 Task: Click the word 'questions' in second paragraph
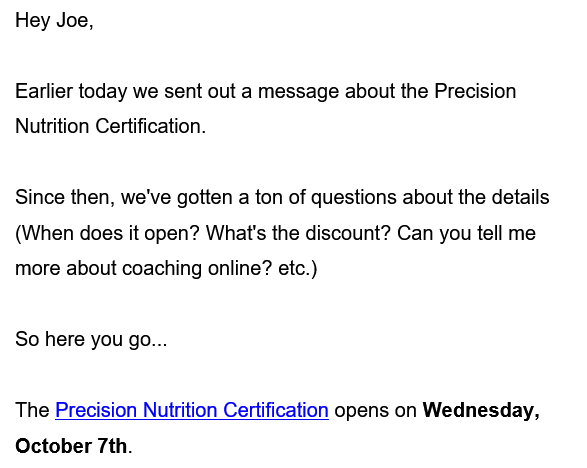[353, 198]
